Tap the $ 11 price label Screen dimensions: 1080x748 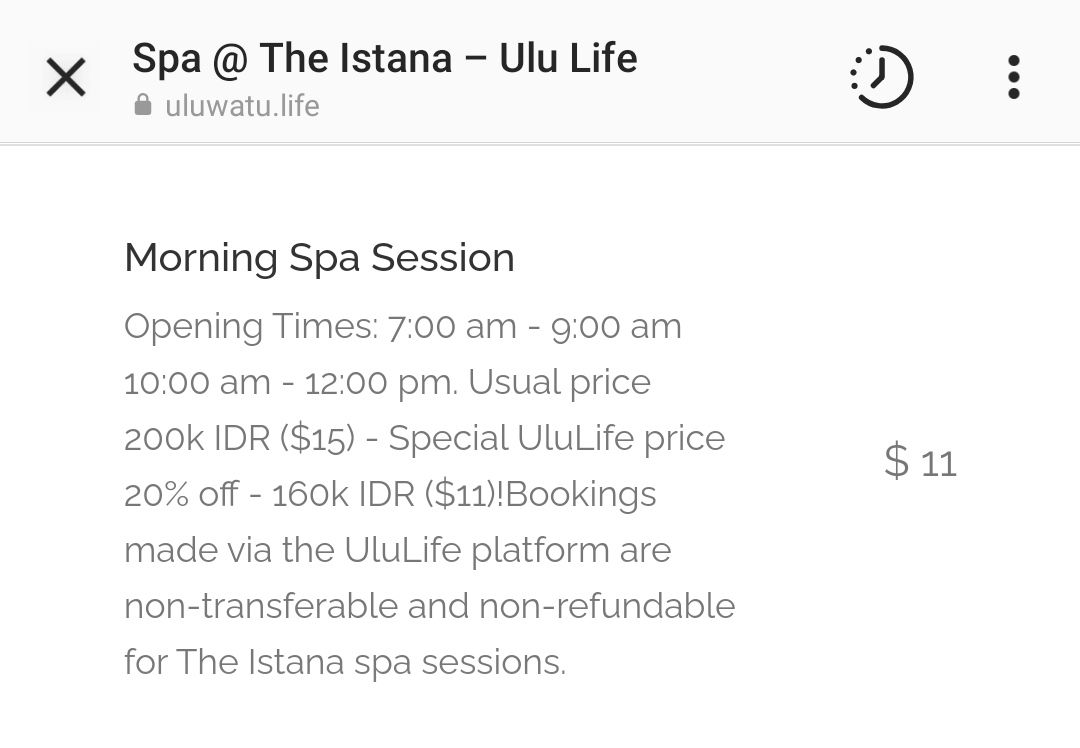point(921,461)
